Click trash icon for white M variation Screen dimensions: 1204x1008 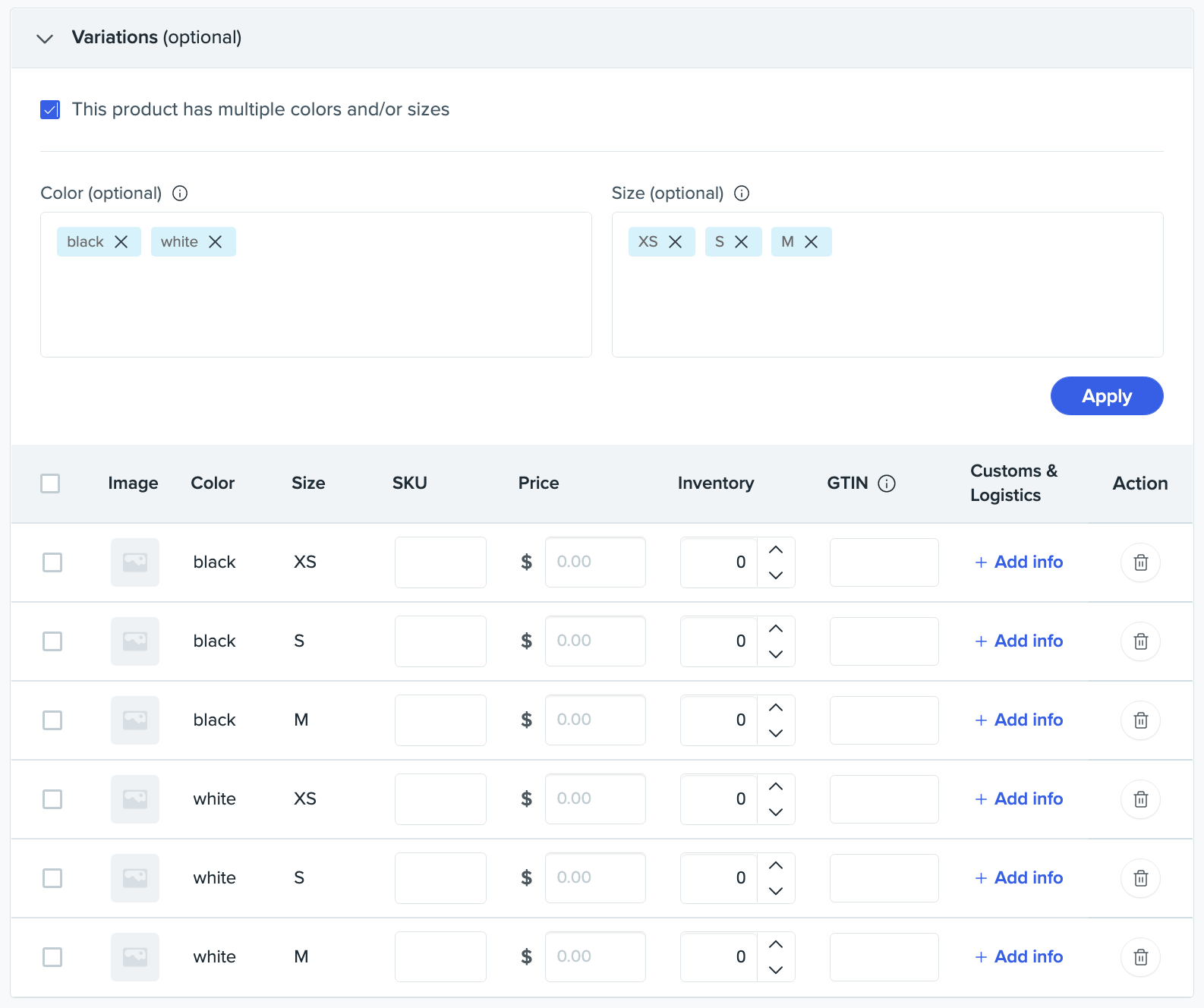(1140, 957)
